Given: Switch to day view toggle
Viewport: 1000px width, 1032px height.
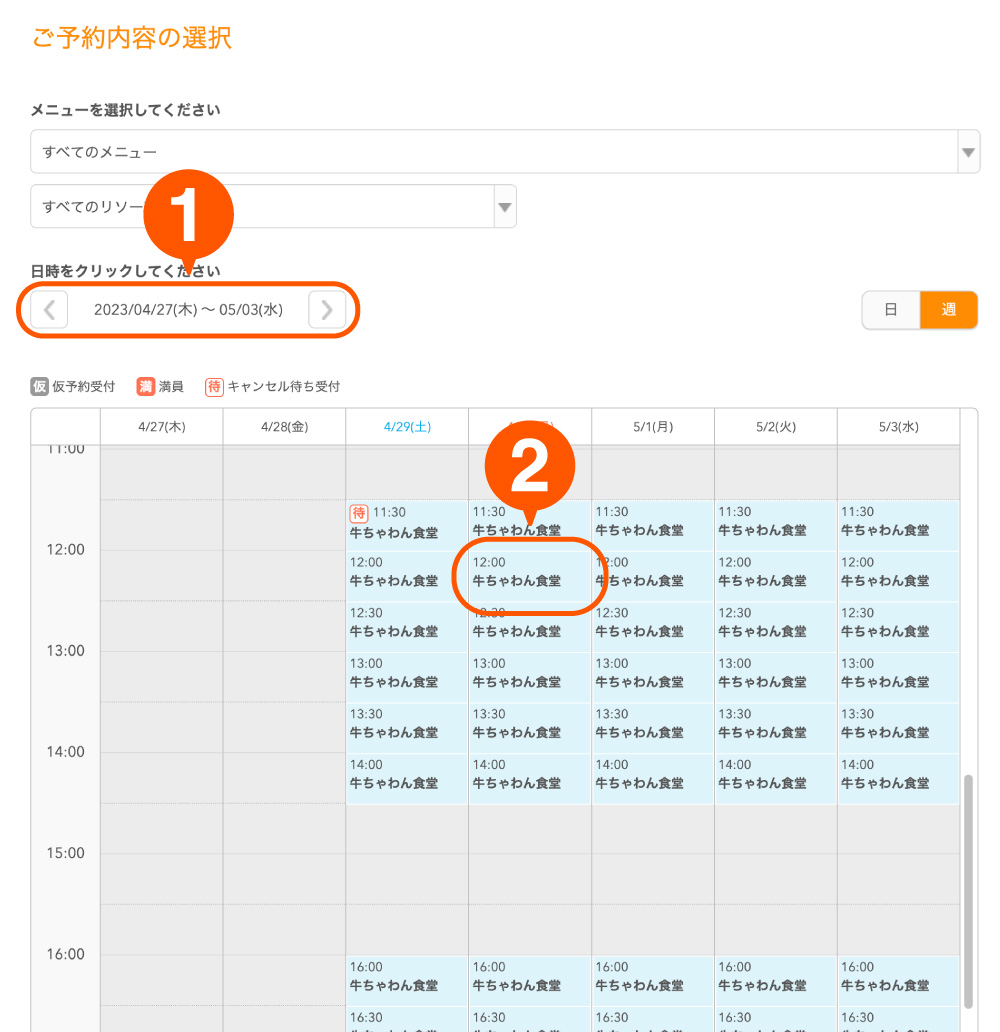Looking at the screenshot, I should (891, 310).
